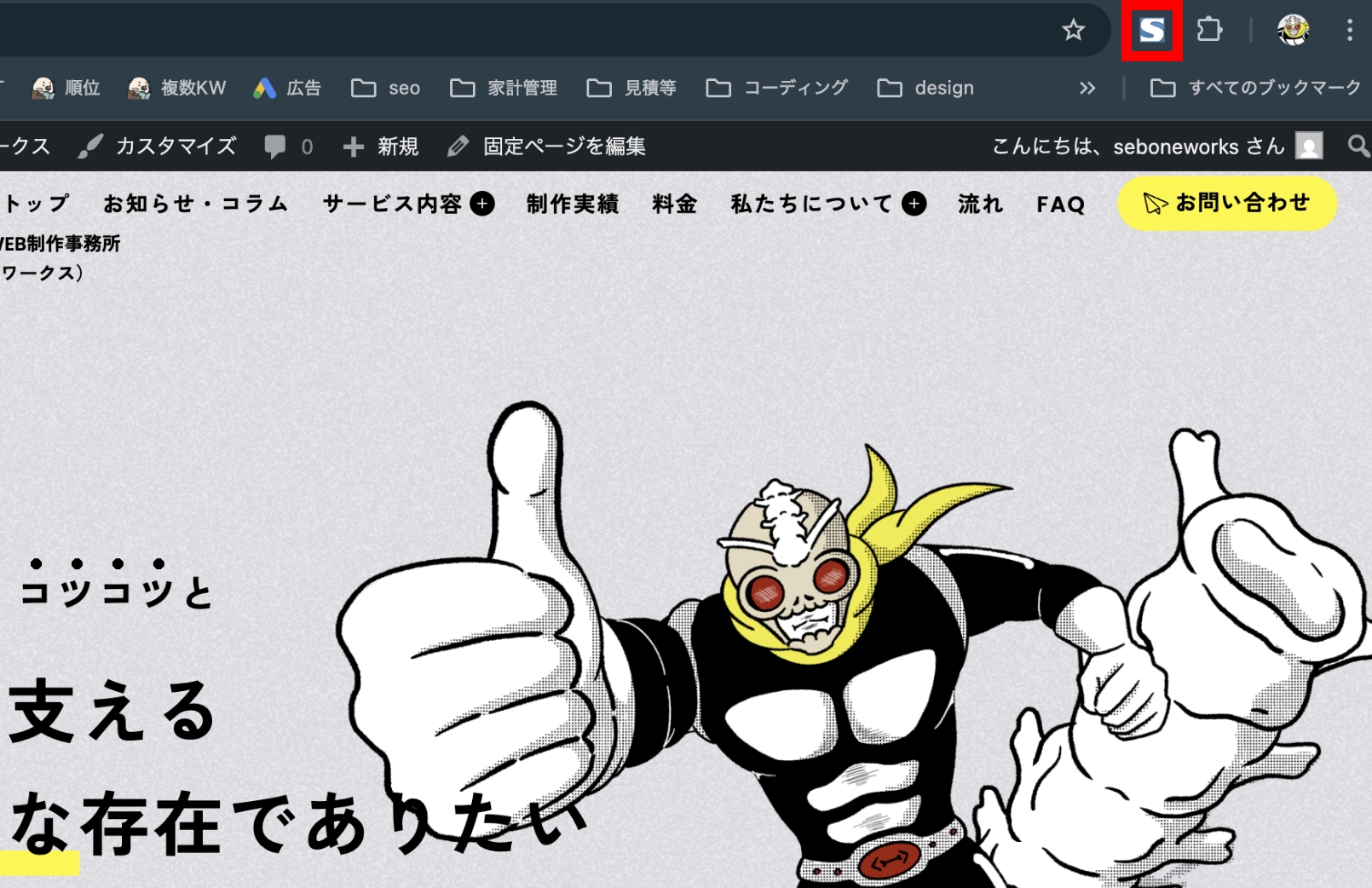Open the Chrome profile avatar
The image size is (1372, 888).
point(1293,30)
